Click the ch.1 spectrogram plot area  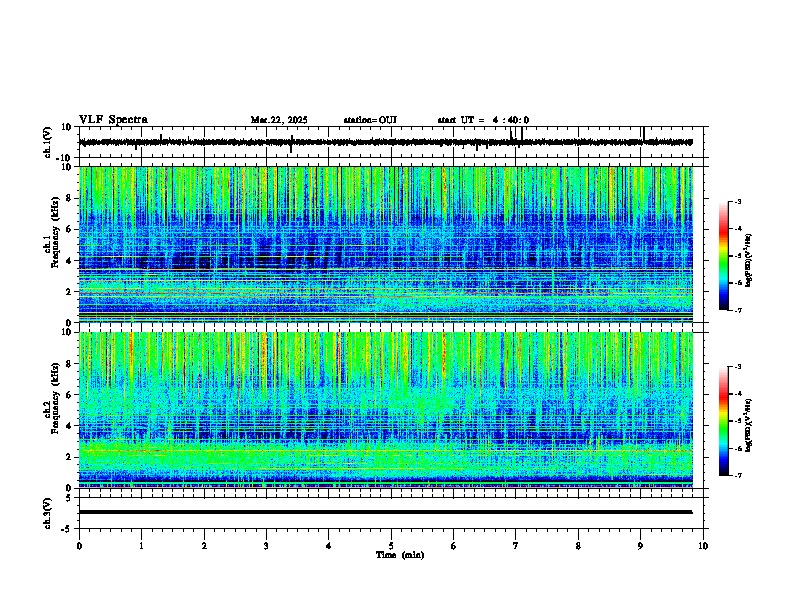(x=385, y=244)
